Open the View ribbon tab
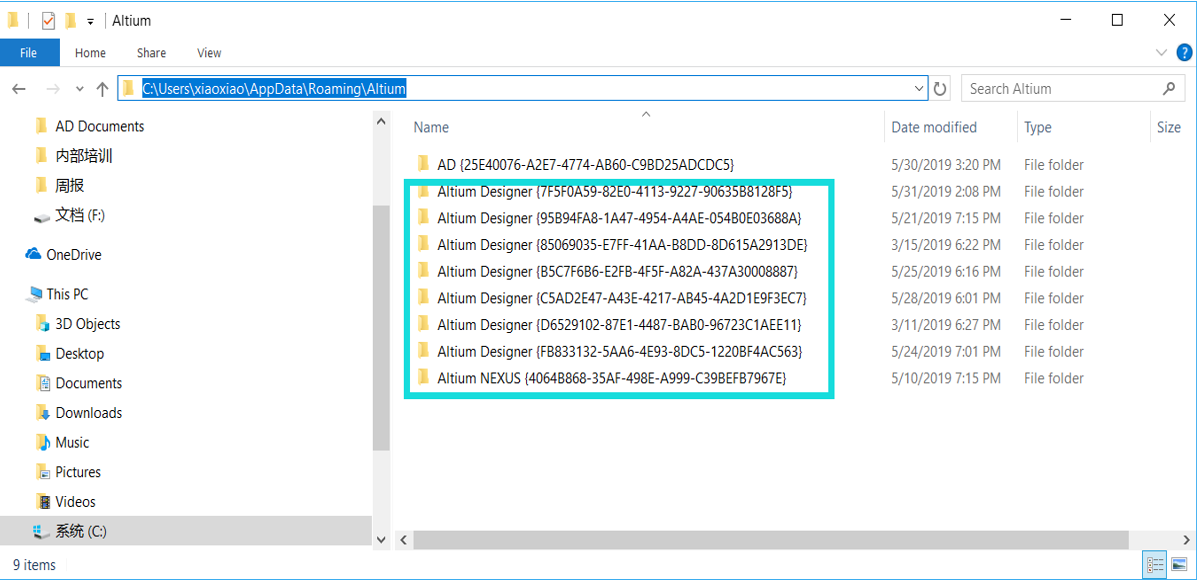1197x580 pixels. click(x=209, y=53)
